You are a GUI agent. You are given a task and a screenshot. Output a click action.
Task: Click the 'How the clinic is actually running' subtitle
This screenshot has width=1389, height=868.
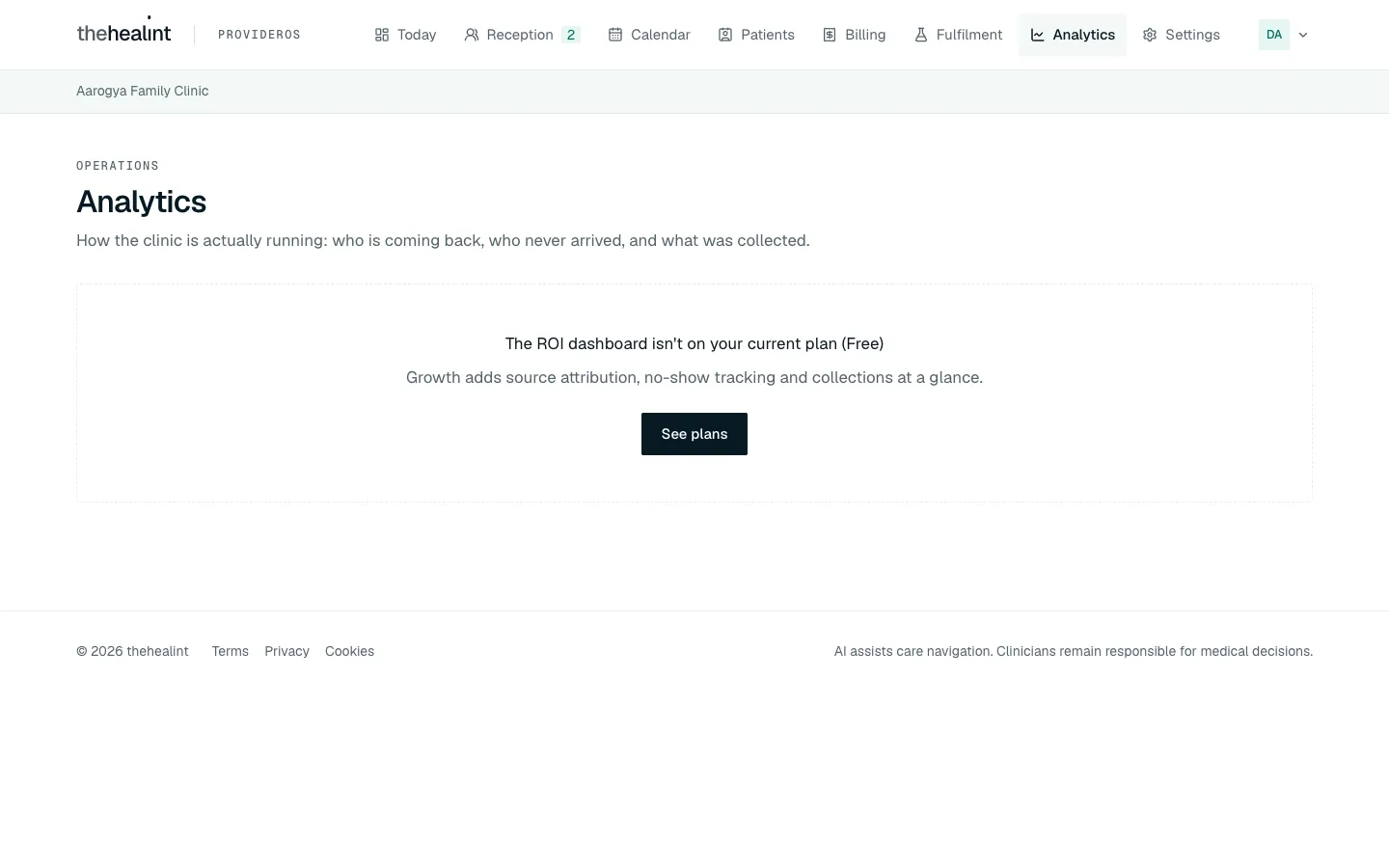pos(443,240)
